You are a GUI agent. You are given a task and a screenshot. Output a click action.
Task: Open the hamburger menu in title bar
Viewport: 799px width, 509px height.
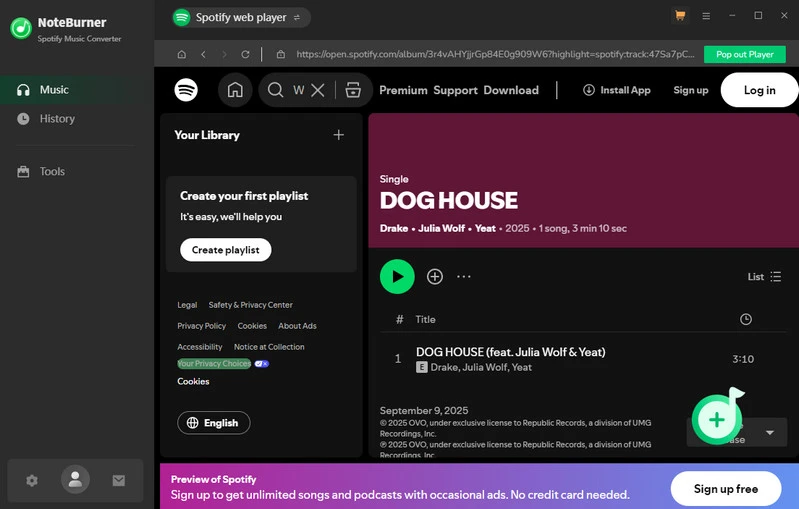coord(706,16)
